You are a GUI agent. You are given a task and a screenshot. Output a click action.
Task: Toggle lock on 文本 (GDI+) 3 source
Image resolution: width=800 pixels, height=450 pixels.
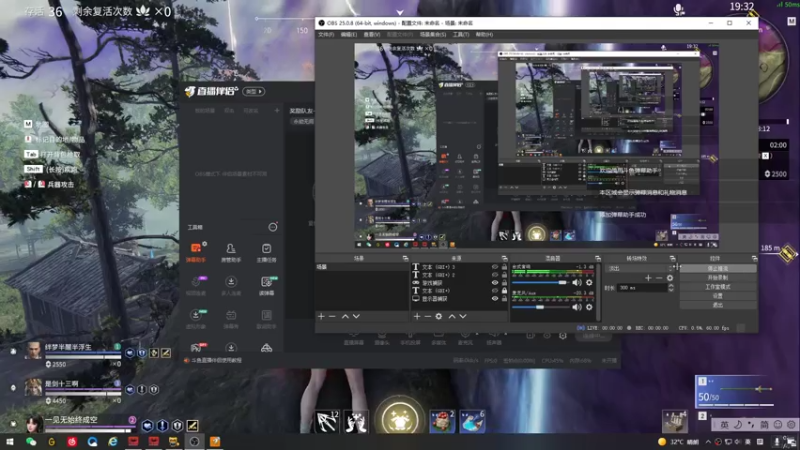click(504, 267)
